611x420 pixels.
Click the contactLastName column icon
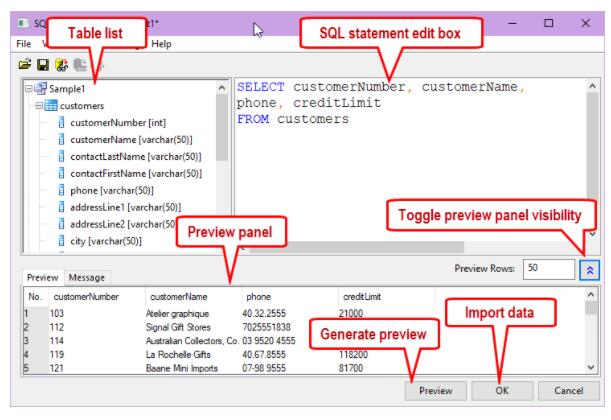pyautogui.click(x=62, y=156)
